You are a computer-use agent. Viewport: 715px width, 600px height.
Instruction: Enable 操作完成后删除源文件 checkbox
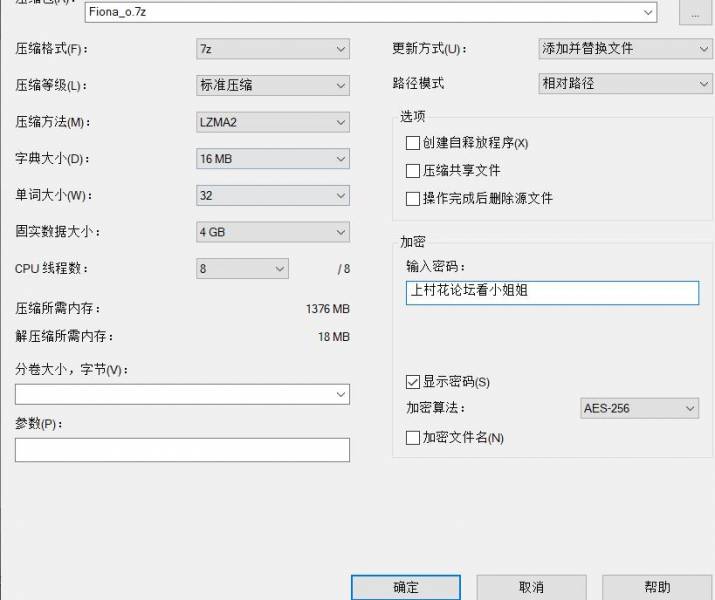click(413, 199)
